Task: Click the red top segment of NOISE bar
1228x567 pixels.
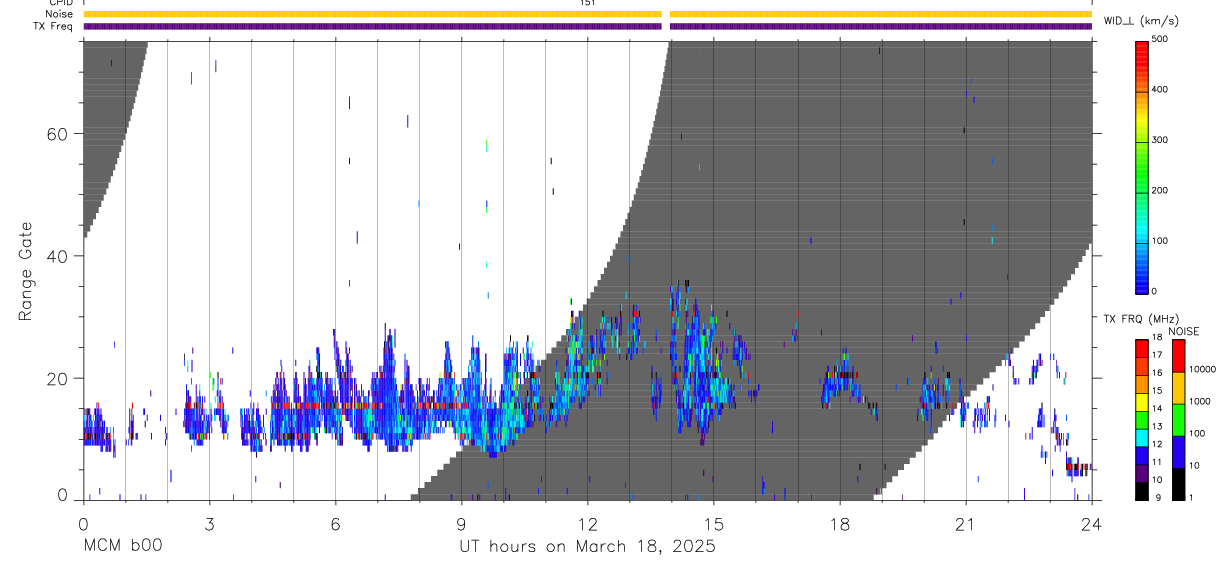Action: (x=1178, y=356)
